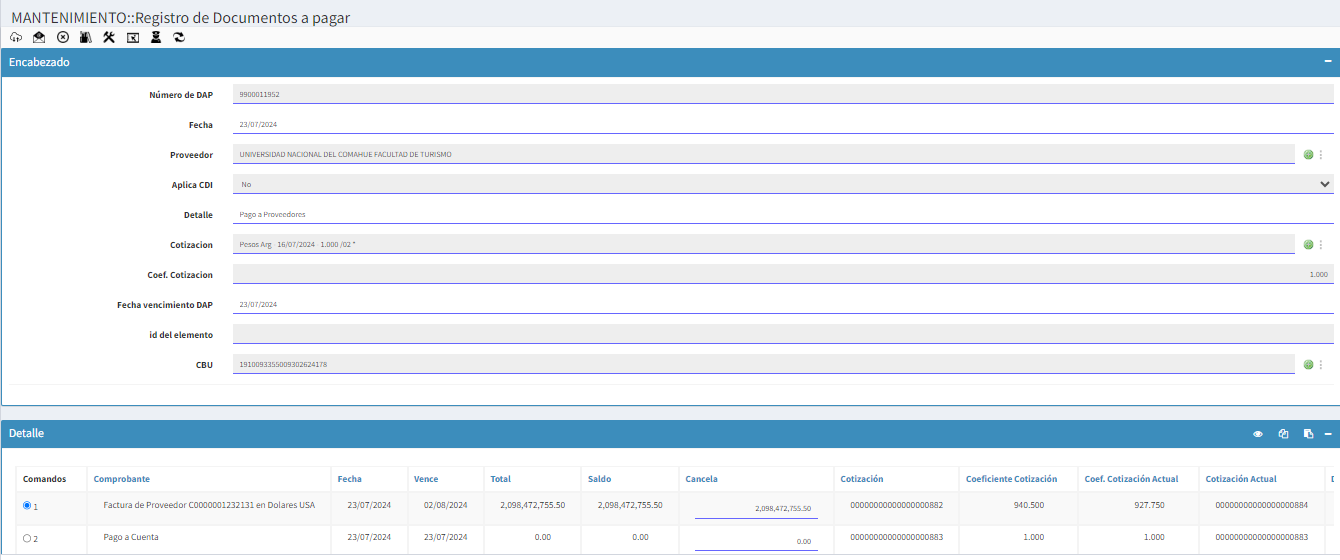Click green lookup icon beside Proveedor field

coord(1308,155)
